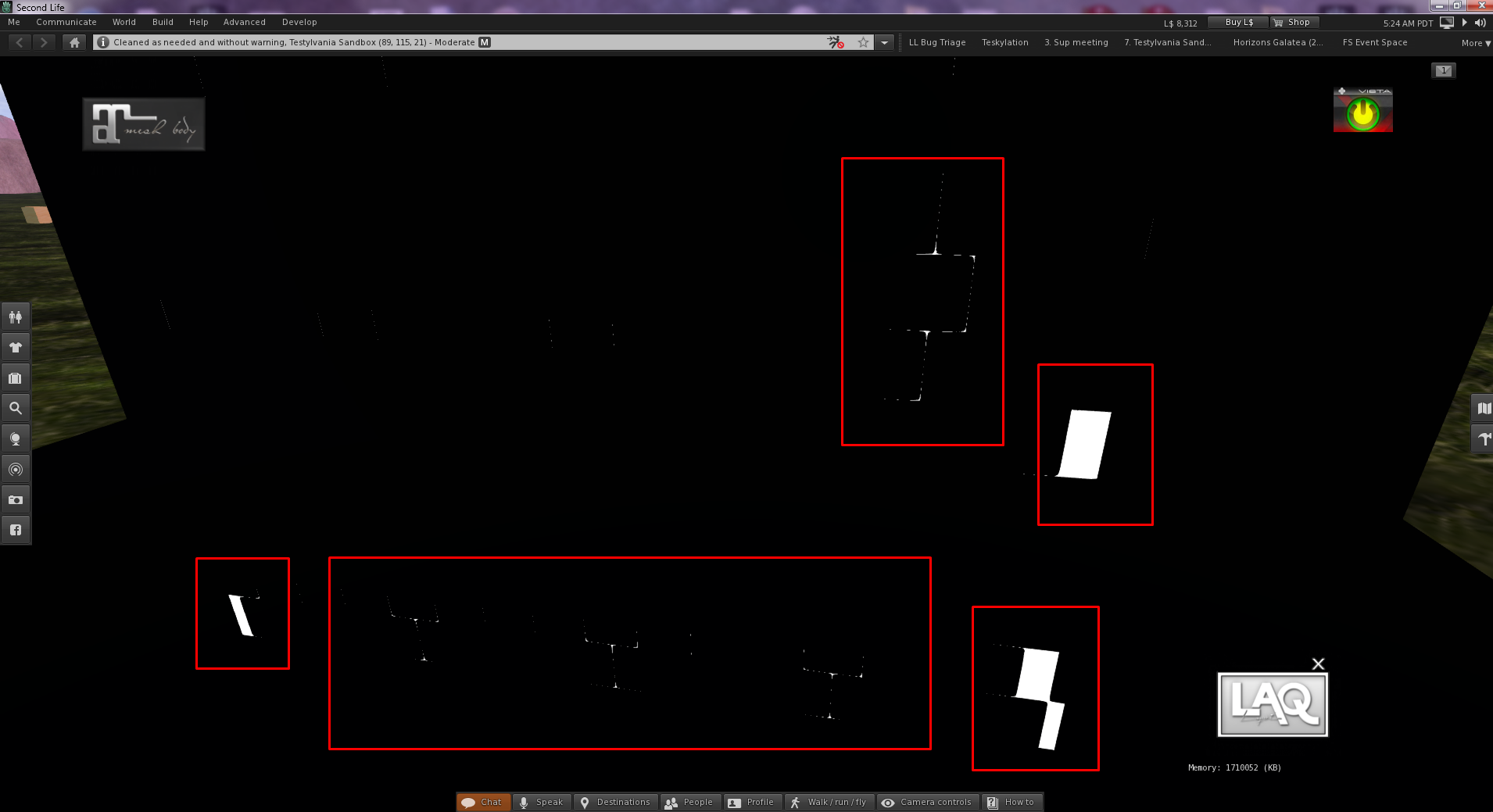
Task: Open the Build menu
Action: (x=163, y=22)
